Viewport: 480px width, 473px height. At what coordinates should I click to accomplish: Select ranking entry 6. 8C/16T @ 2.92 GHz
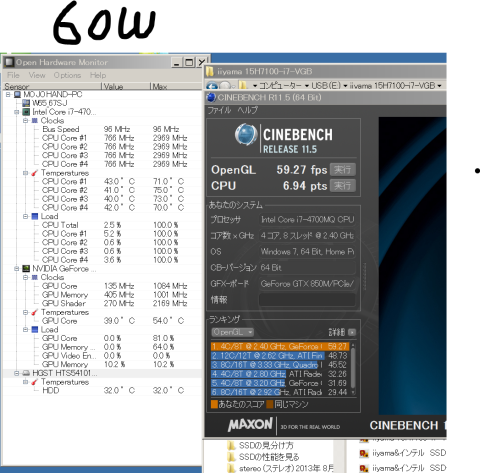point(280,392)
